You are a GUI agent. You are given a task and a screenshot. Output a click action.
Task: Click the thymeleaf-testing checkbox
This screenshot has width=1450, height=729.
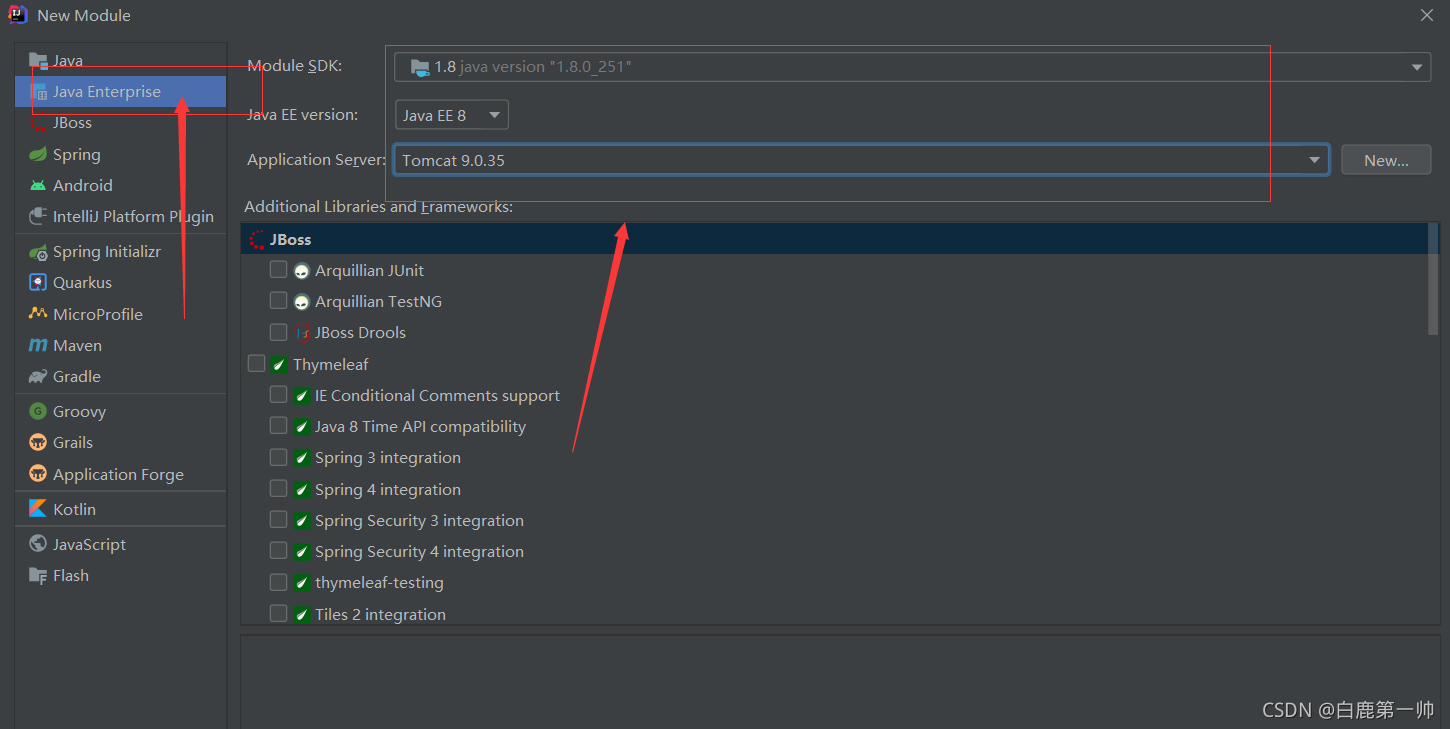click(x=279, y=582)
